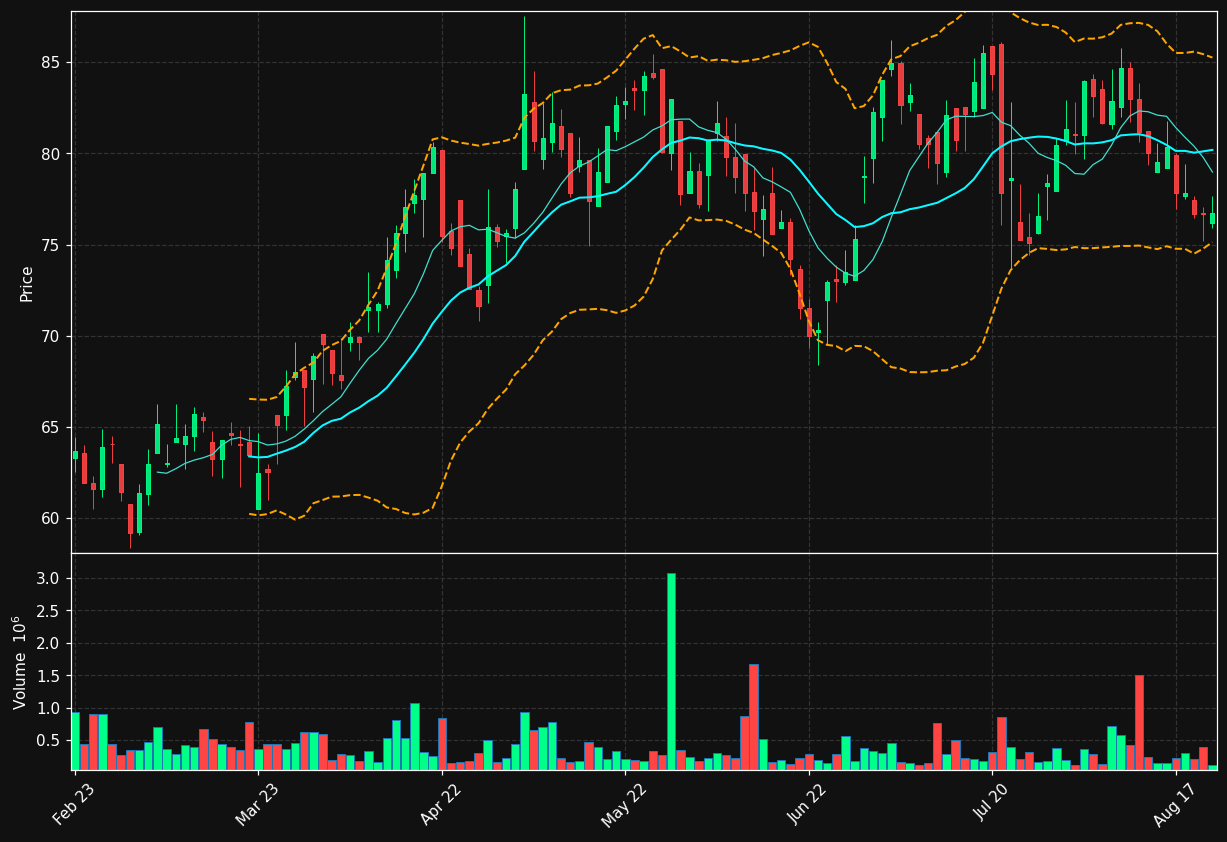Click the 'Price' y-axis title
The height and width of the screenshot is (842, 1227).
tap(27, 283)
